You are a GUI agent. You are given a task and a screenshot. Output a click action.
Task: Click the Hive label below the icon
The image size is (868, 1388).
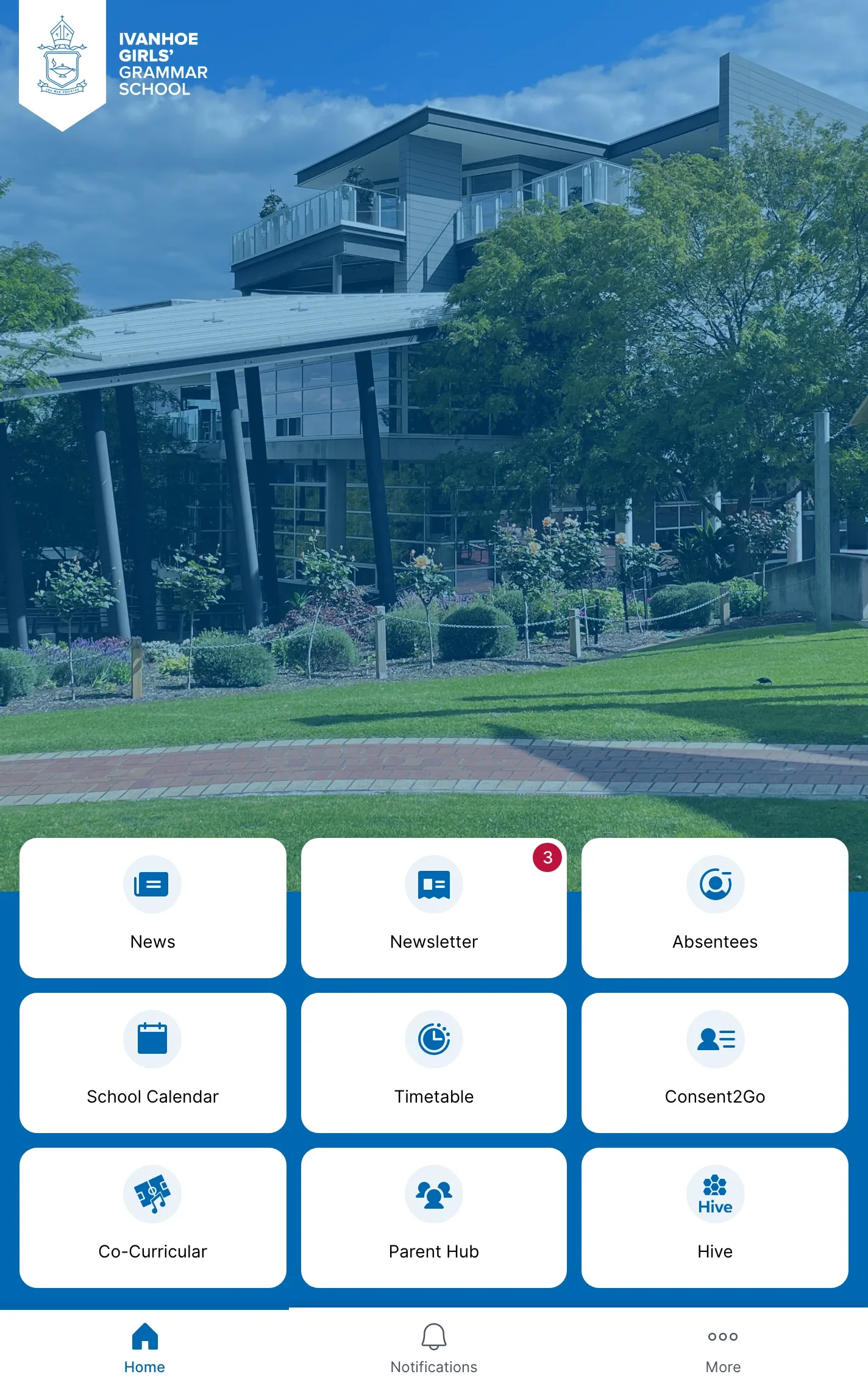[715, 1251]
